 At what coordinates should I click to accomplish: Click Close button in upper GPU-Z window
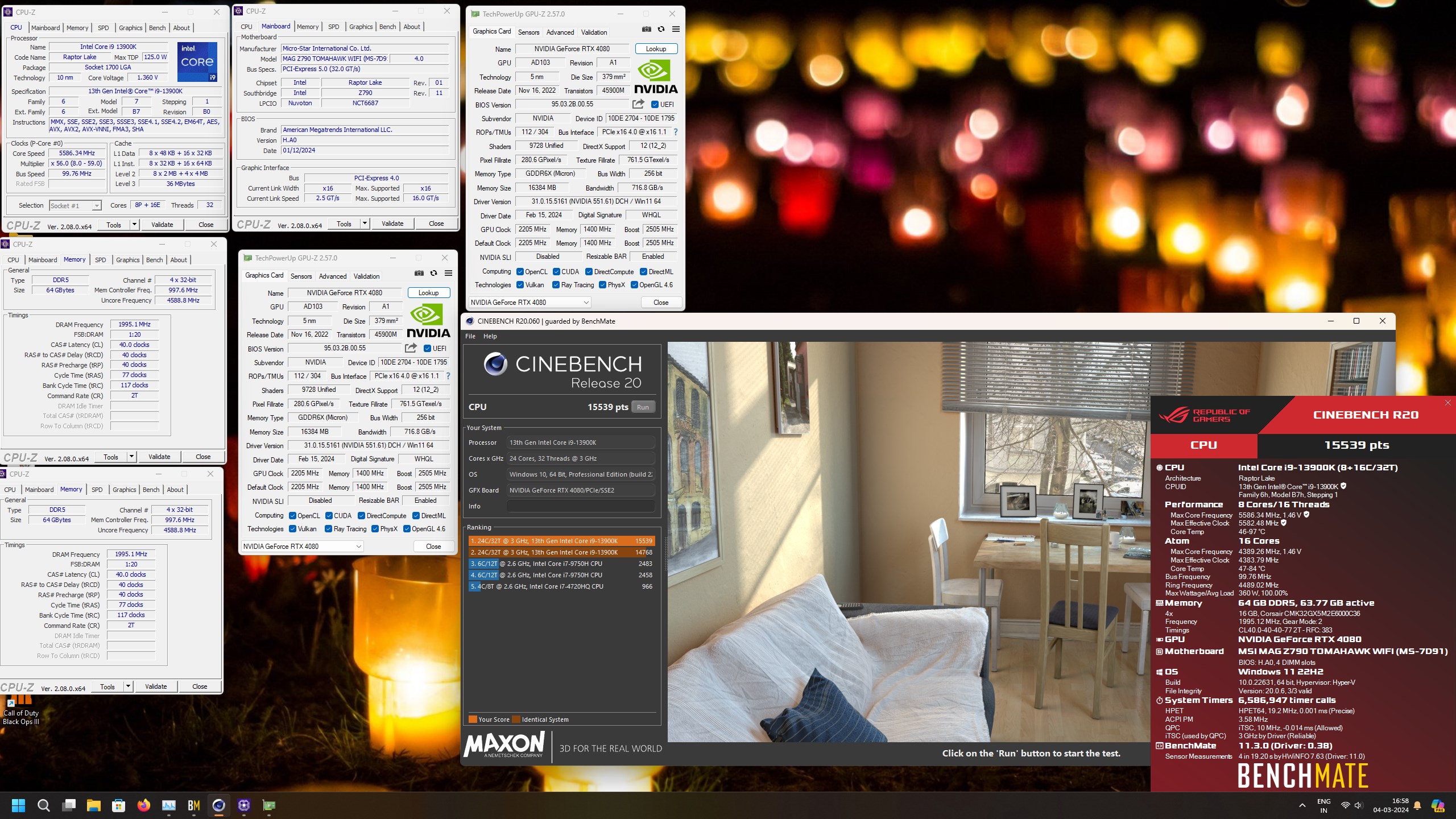661,303
